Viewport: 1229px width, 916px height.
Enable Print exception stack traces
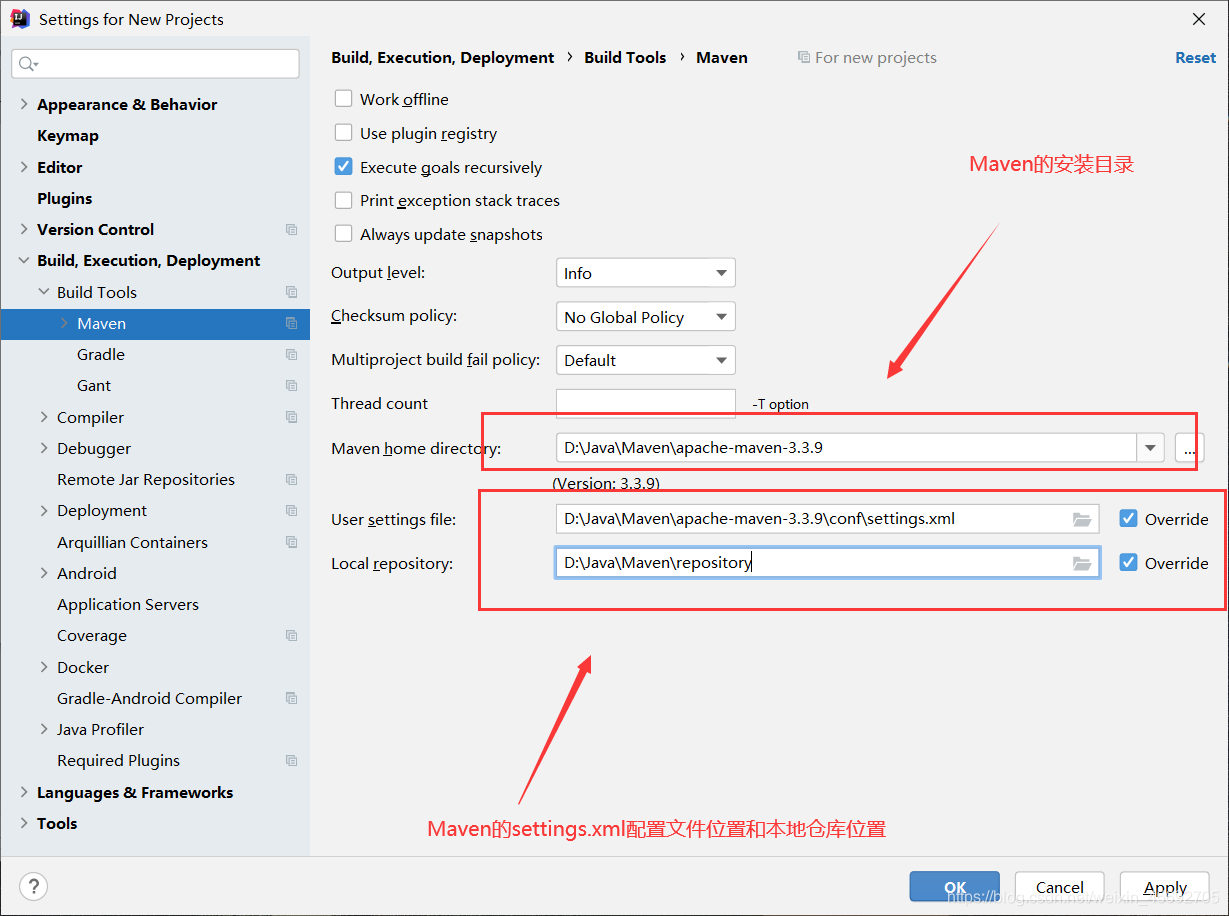(343, 200)
